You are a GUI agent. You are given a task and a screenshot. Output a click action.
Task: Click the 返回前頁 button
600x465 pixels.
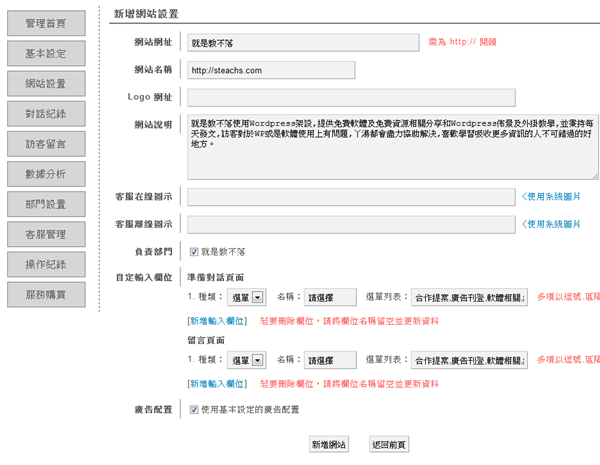click(x=389, y=444)
